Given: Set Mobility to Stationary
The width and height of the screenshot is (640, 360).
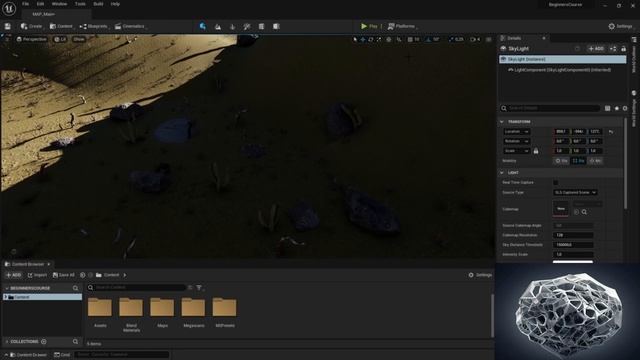Looking at the screenshot, I should [578, 161].
